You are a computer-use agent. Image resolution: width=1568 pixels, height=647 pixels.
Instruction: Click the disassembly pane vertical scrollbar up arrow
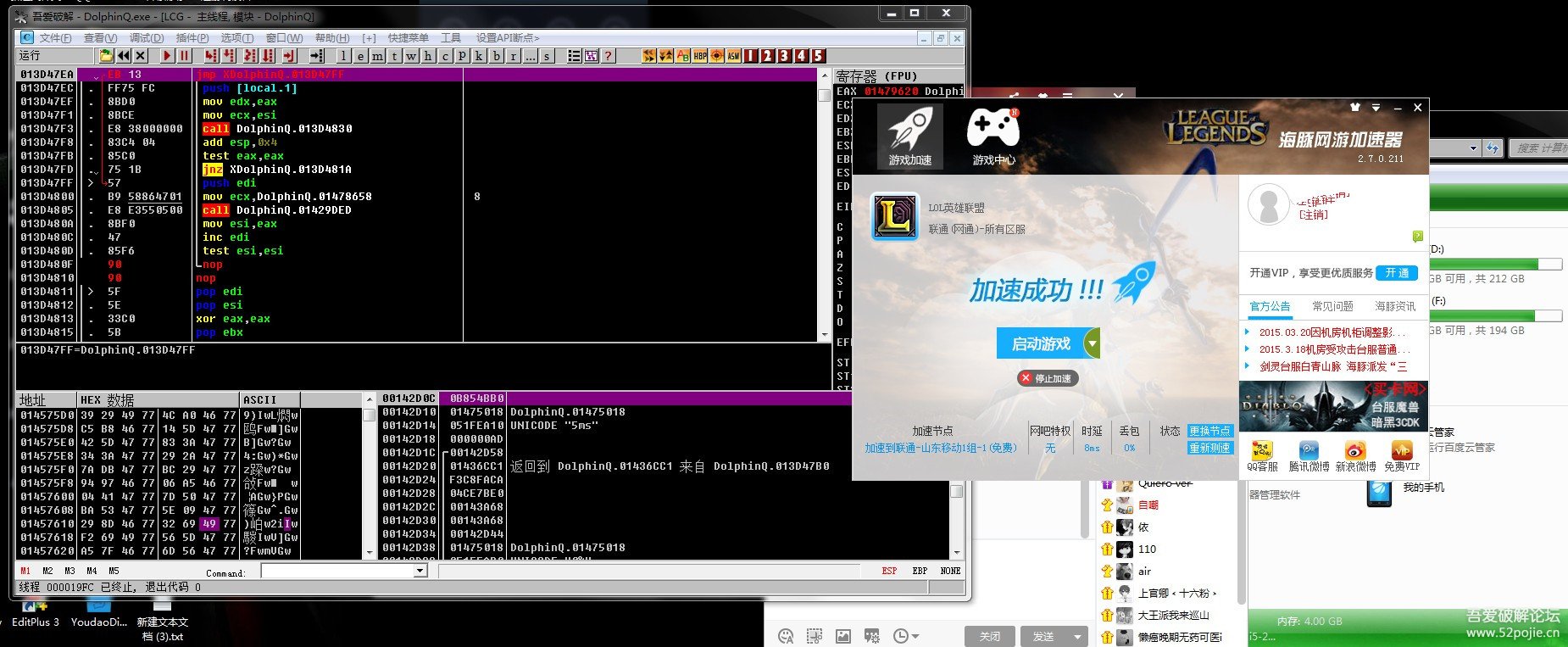click(x=824, y=75)
